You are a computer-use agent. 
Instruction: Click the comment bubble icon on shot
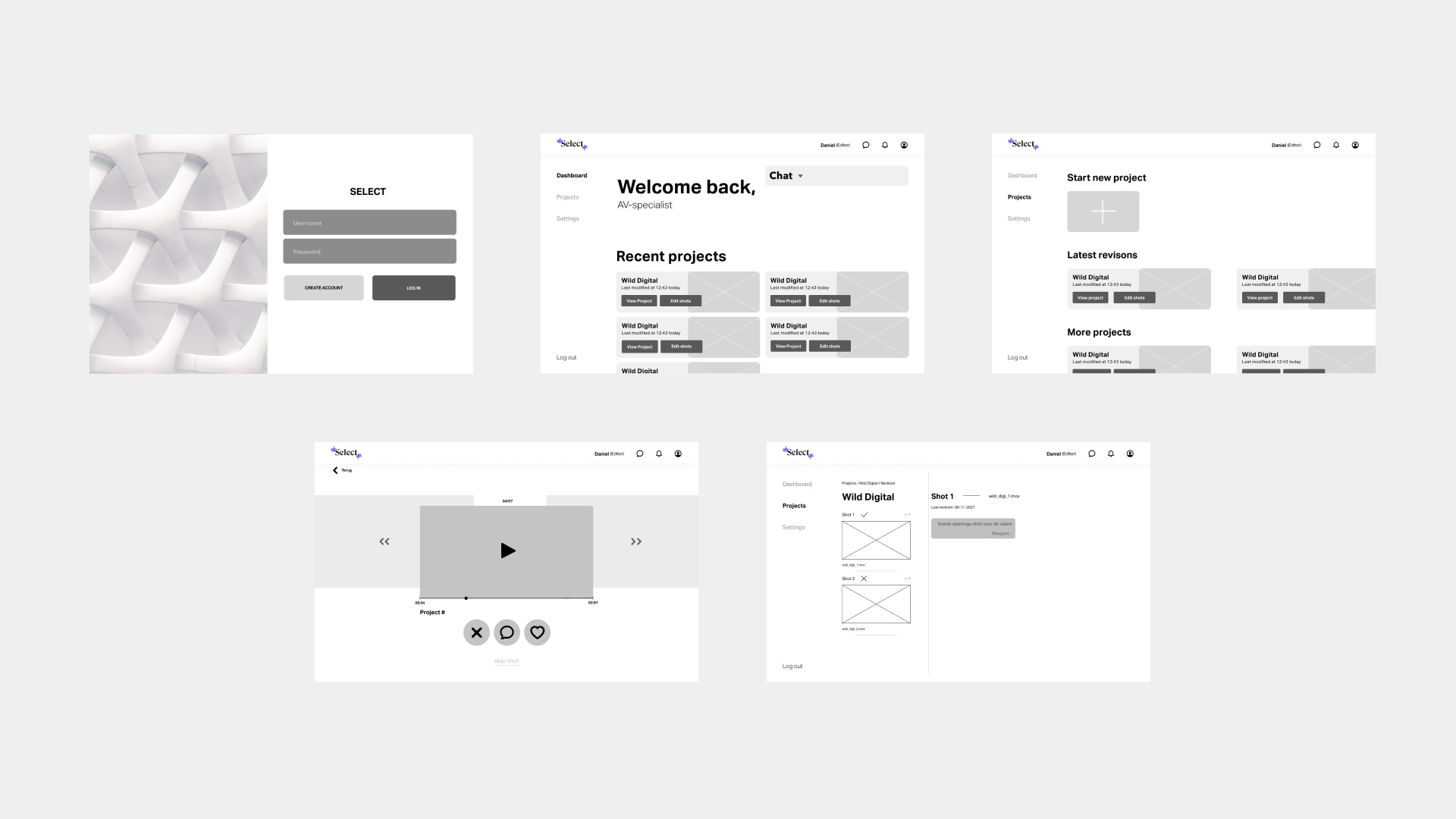[507, 632]
